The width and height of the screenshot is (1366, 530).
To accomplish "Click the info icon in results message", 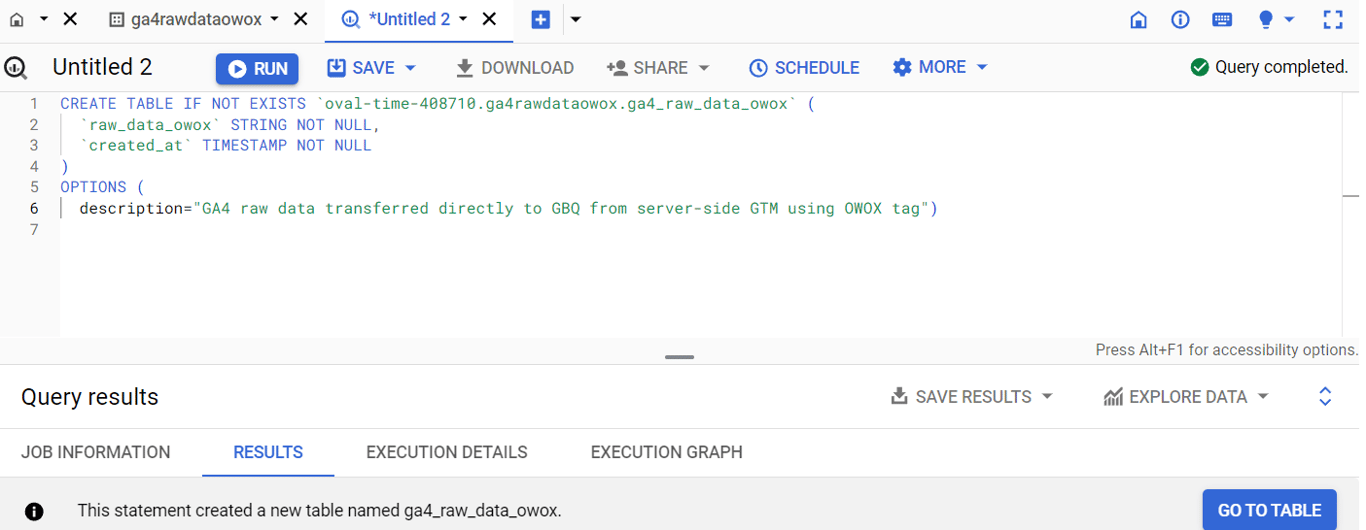I will pyautogui.click(x=34, y=511).
